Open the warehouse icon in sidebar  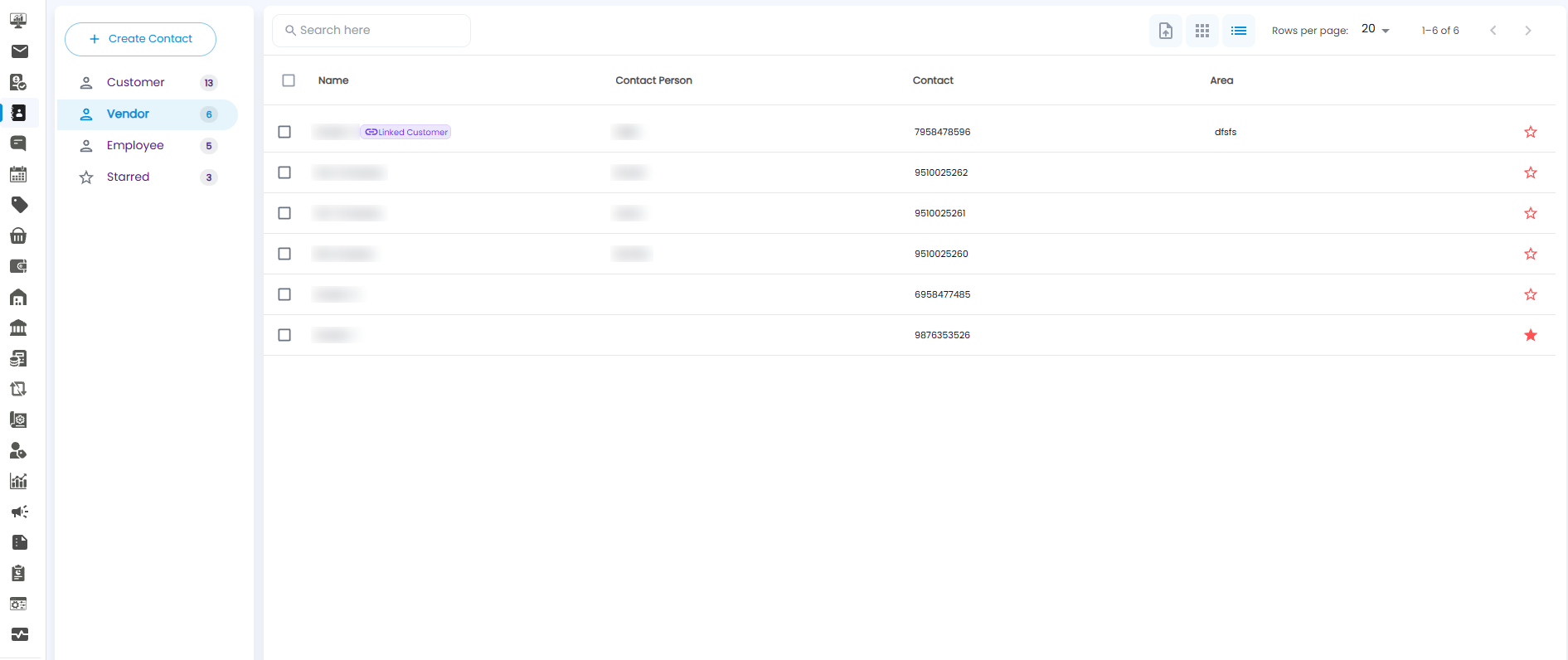[x=18, y=297]
